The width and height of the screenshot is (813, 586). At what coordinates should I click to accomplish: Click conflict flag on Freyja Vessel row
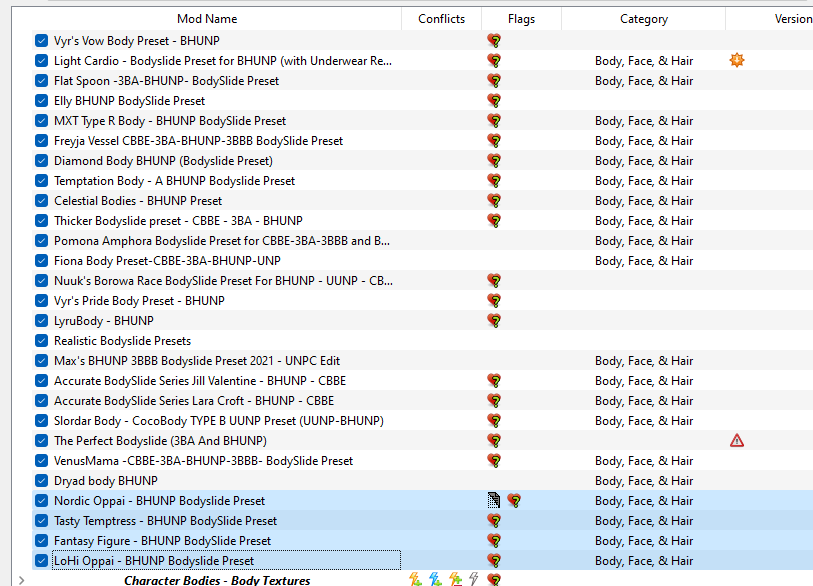pyautogui.click(x=495, y=141)
